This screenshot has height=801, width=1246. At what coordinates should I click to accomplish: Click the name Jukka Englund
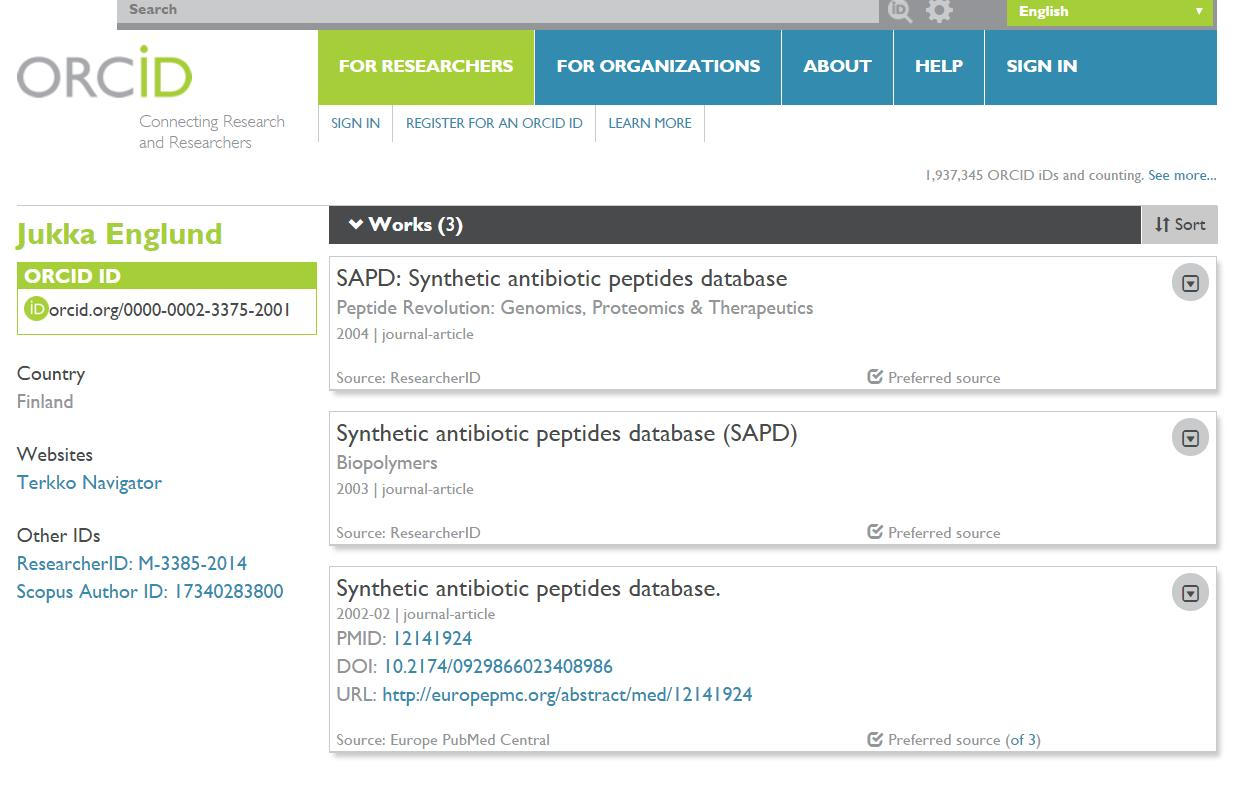[x=120, y=234]
